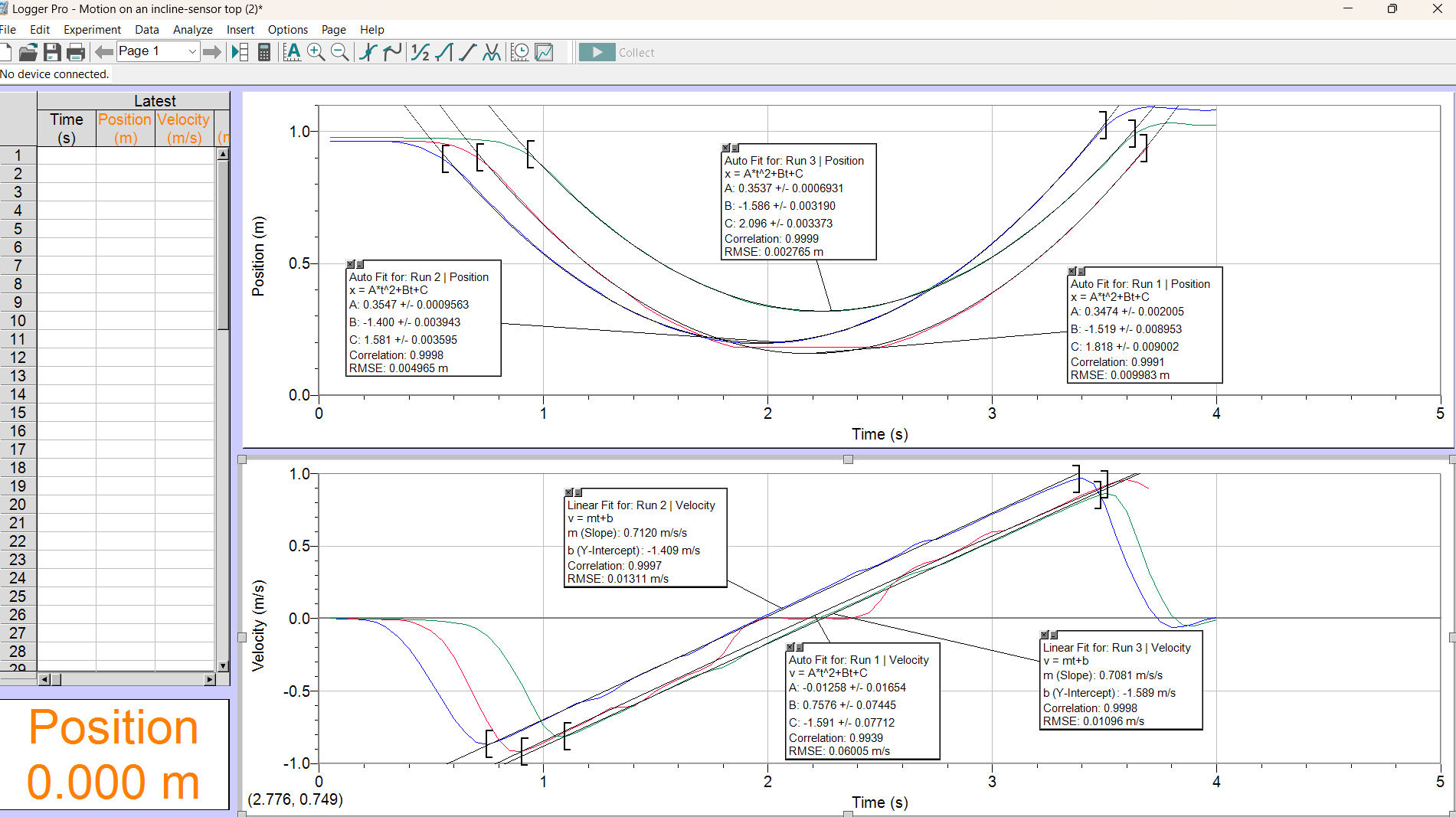Viewport: 1456px width, 817px height.
Task: Minimize the Run 3 Velocity fit box
Action: point(1053,635)
